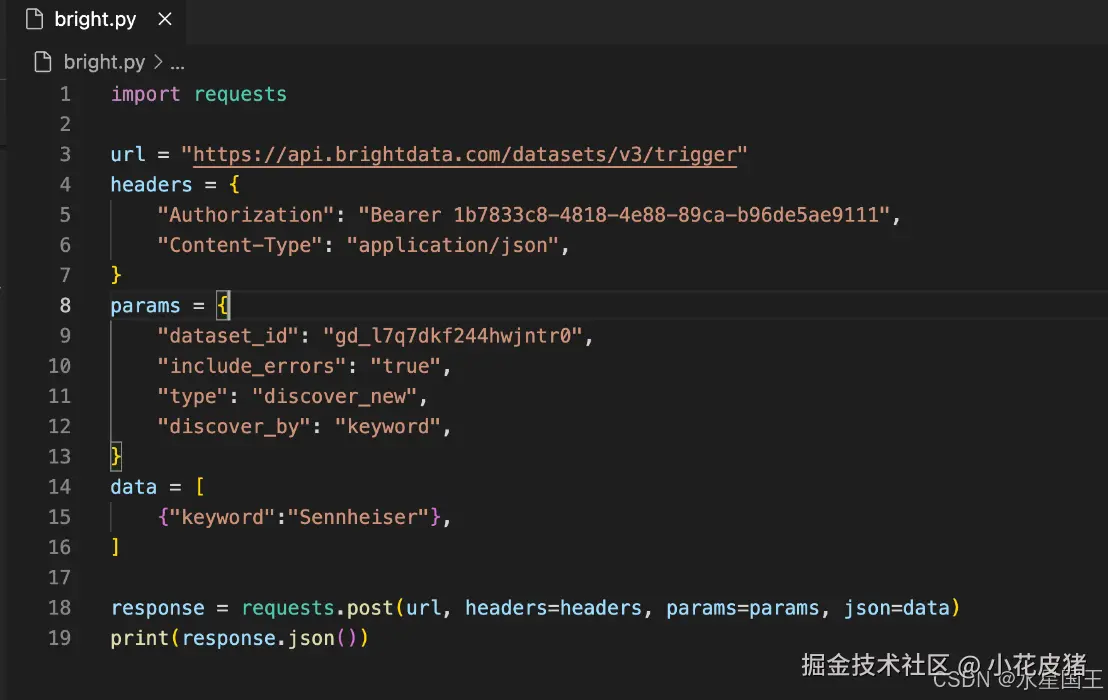
Task: Click the "dataset_id" key string
Action: 228,336
